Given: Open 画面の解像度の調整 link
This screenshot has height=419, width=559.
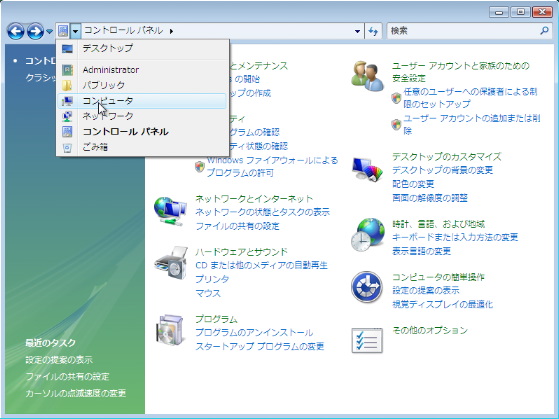Looking at the screenshot, I should 430,198.
